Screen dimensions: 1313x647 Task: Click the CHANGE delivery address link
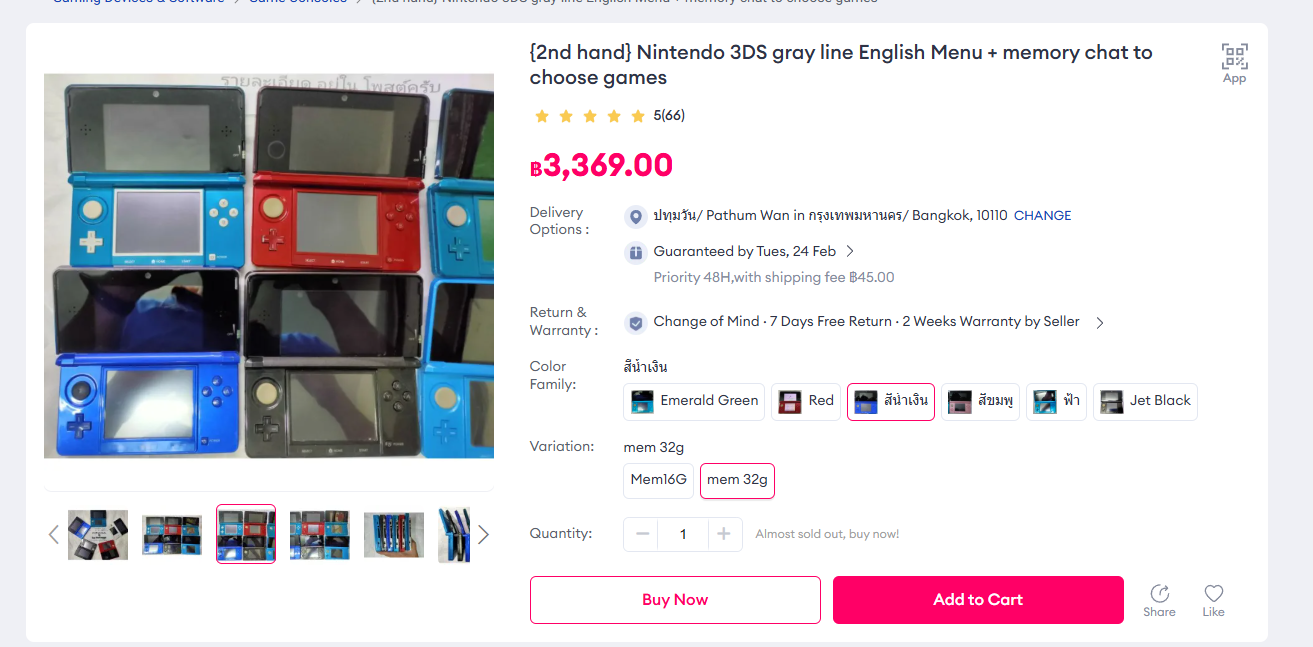point(1042,216)
